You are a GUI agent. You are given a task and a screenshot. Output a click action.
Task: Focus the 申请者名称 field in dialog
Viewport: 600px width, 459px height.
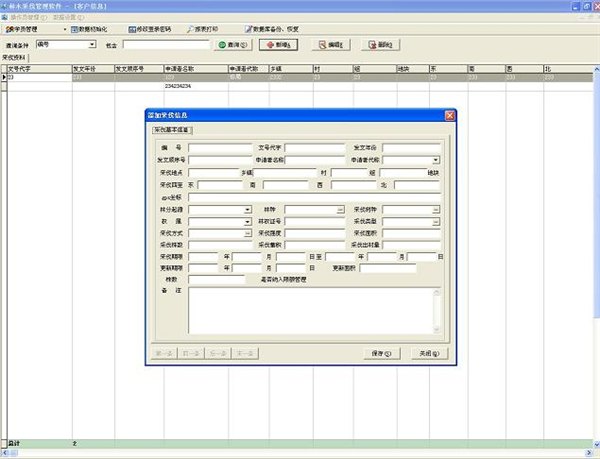(x=315, y=160)
